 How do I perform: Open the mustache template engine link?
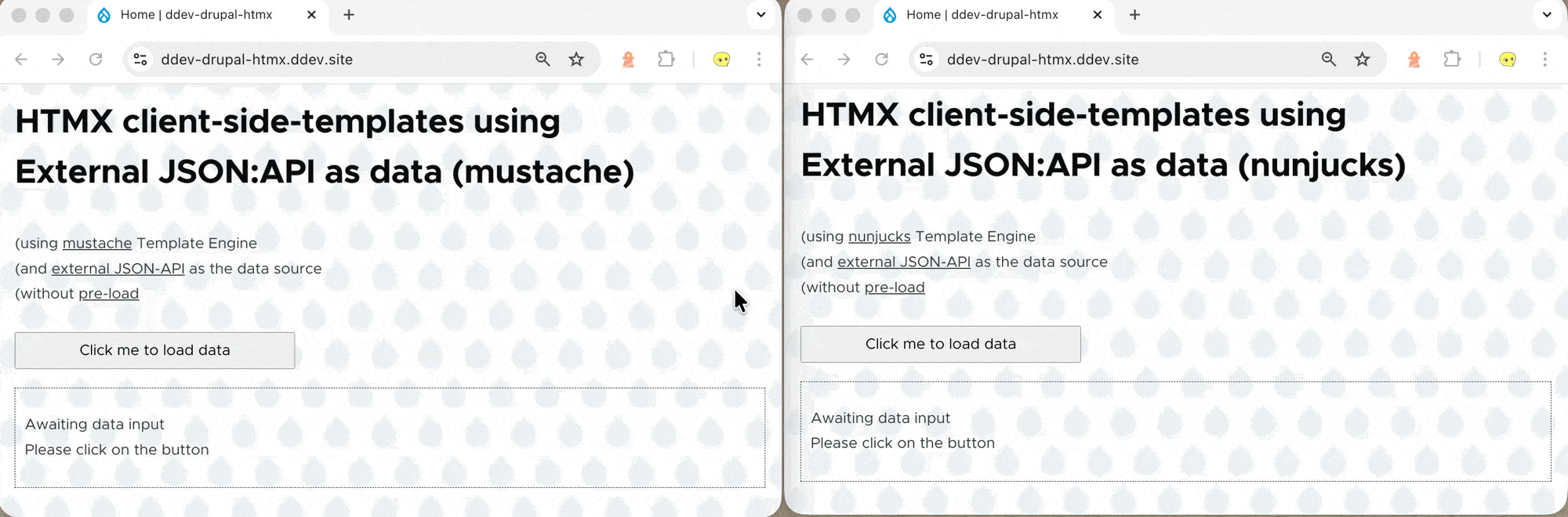[97, 244]
